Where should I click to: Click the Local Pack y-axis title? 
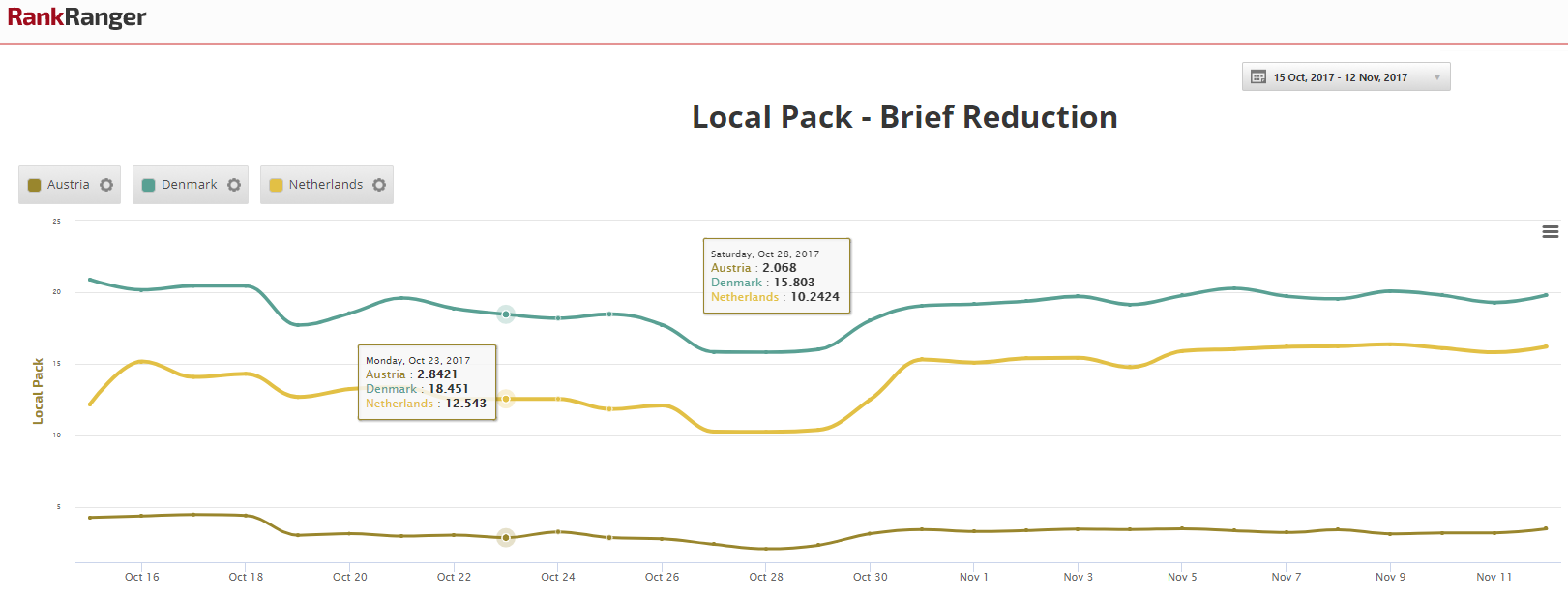coord(39,391)
